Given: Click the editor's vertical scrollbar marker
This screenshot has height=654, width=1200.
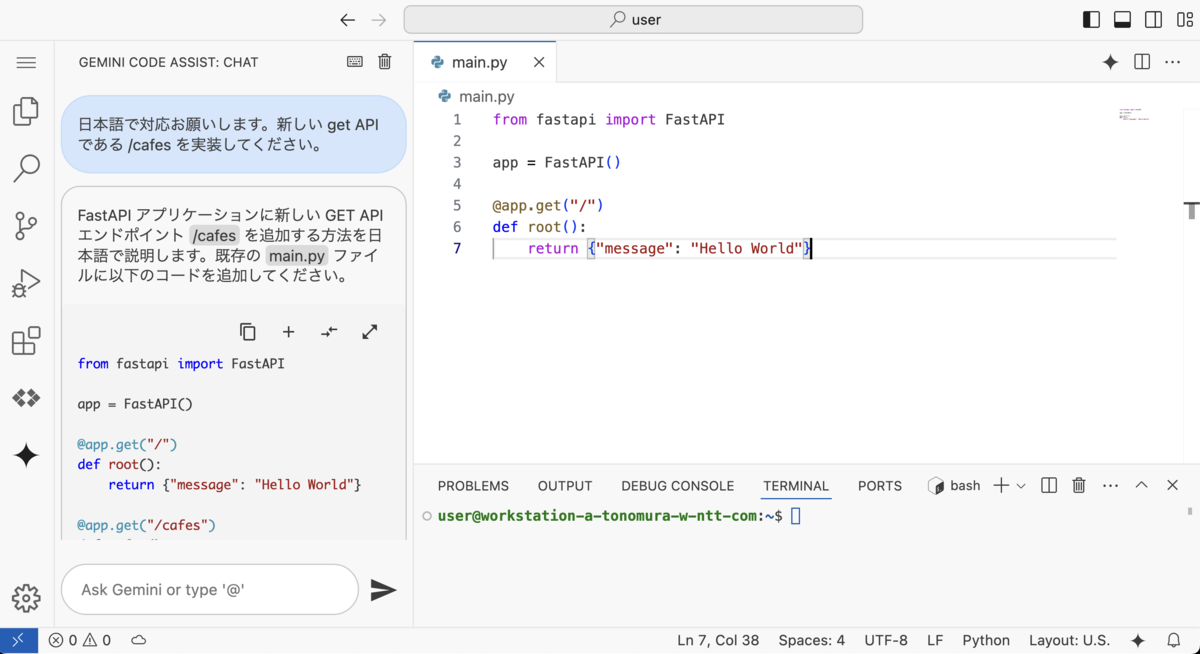Looking at the screenshot, I should [1191, 211].
